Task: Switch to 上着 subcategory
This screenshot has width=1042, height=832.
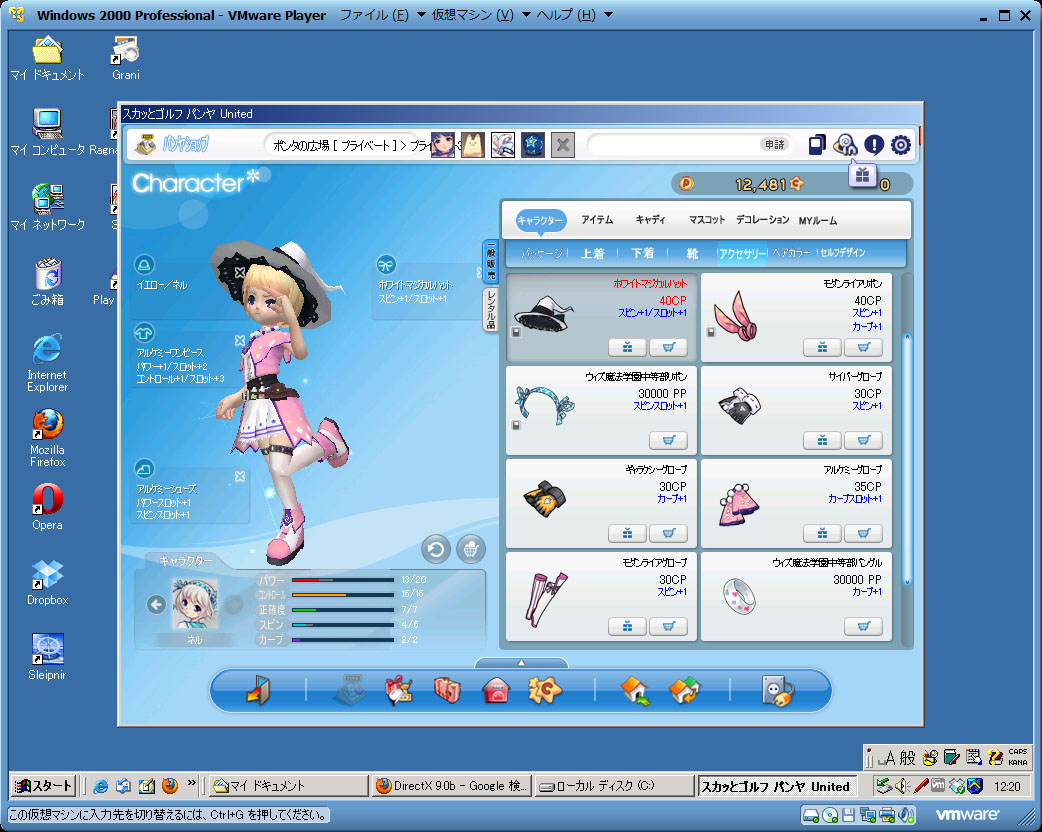Action: (592, 253)
